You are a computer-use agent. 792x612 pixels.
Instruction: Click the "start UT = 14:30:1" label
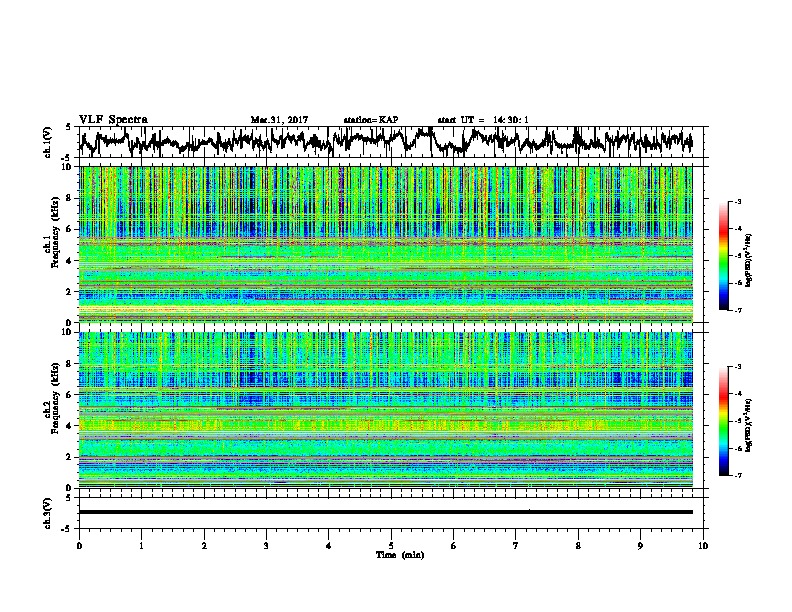pyautogui.click(x=483, y=120)
